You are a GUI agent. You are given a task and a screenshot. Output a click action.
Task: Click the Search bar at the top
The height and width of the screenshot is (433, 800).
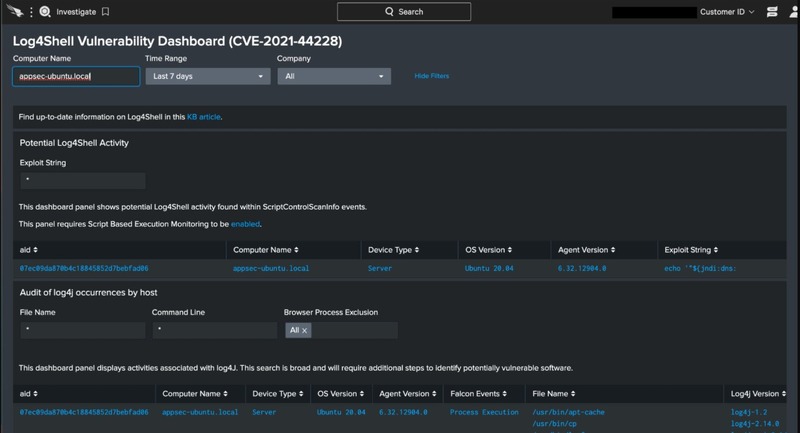pos(403,12)
